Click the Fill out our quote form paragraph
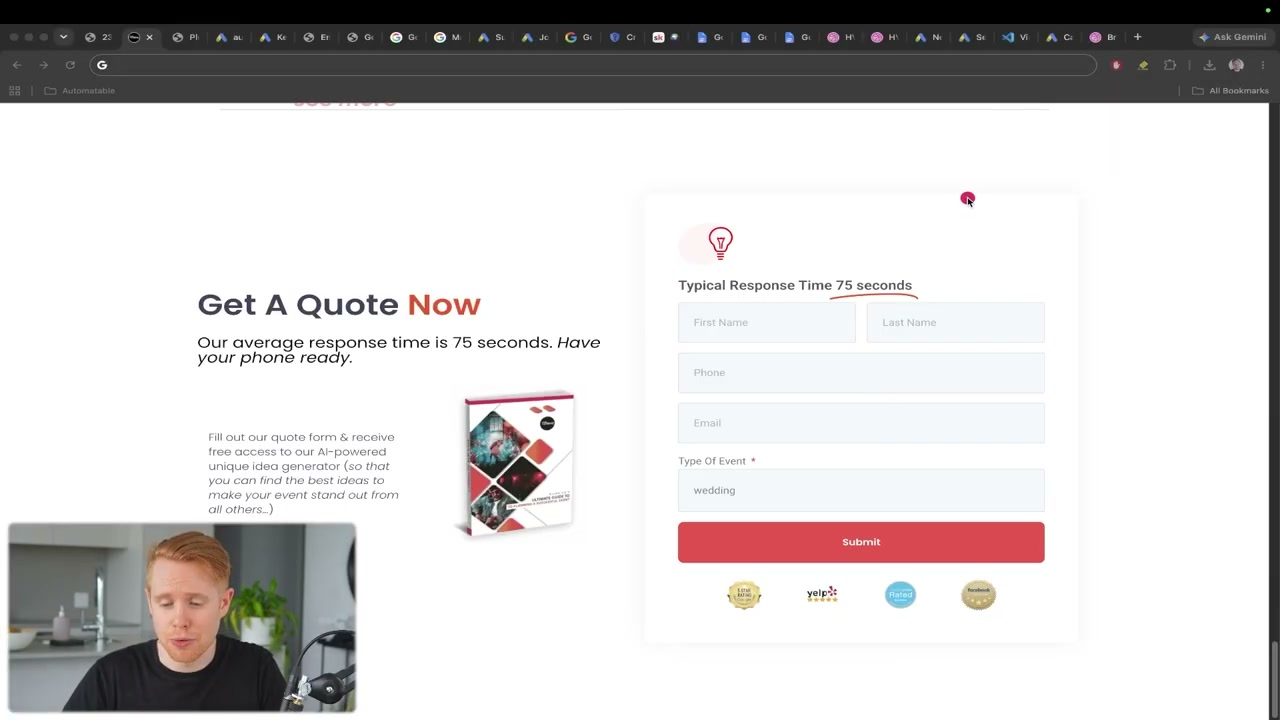The height and width of the screenshot is (720, 1280). coord(303,473)
